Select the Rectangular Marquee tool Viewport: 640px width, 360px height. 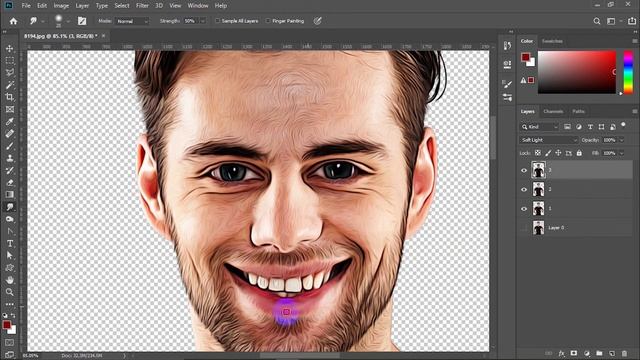tap(10, 60)
